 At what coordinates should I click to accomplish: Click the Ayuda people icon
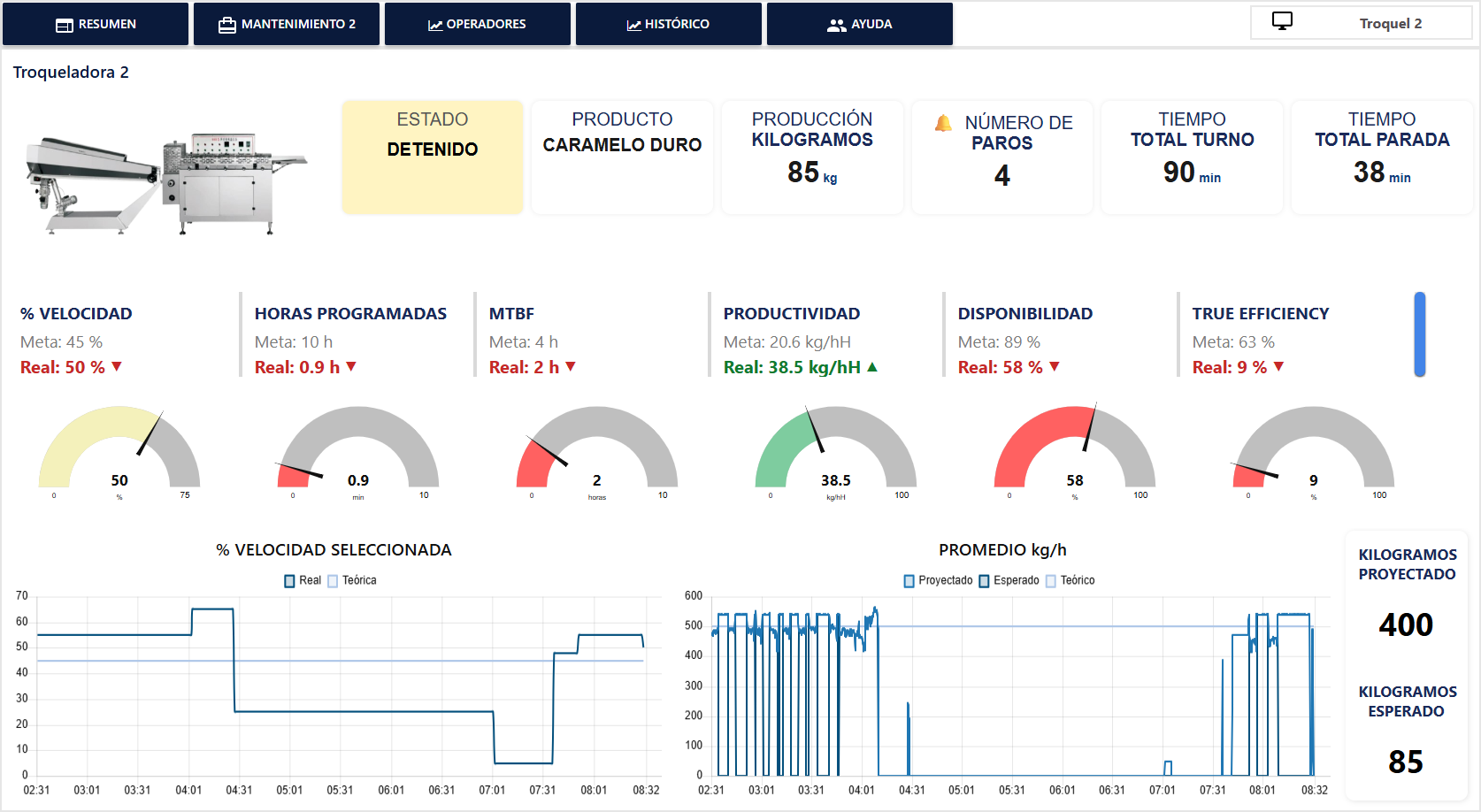pyautogui.click(x=836, y=25)
